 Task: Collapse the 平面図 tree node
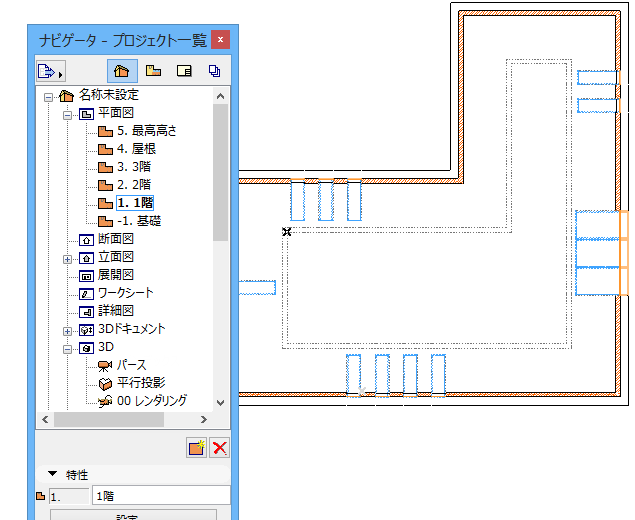point(68,115)
